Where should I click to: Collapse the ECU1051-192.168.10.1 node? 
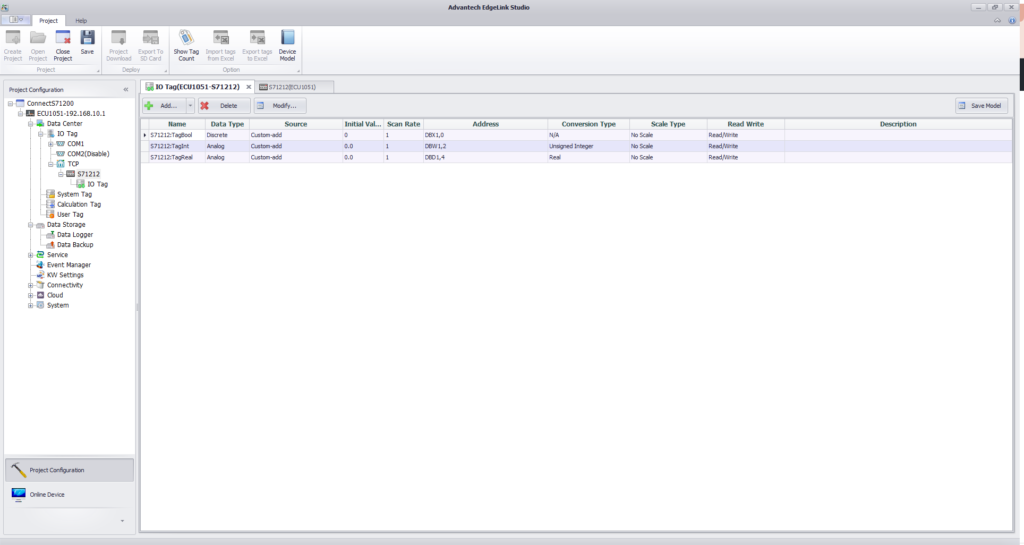point(20,114)
